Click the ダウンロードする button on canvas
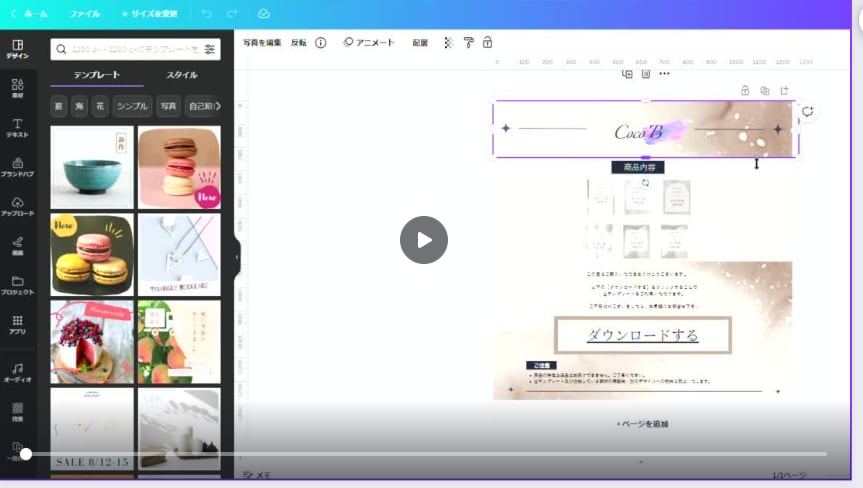This screenshot has width=863, height=488. click(643, 335)
